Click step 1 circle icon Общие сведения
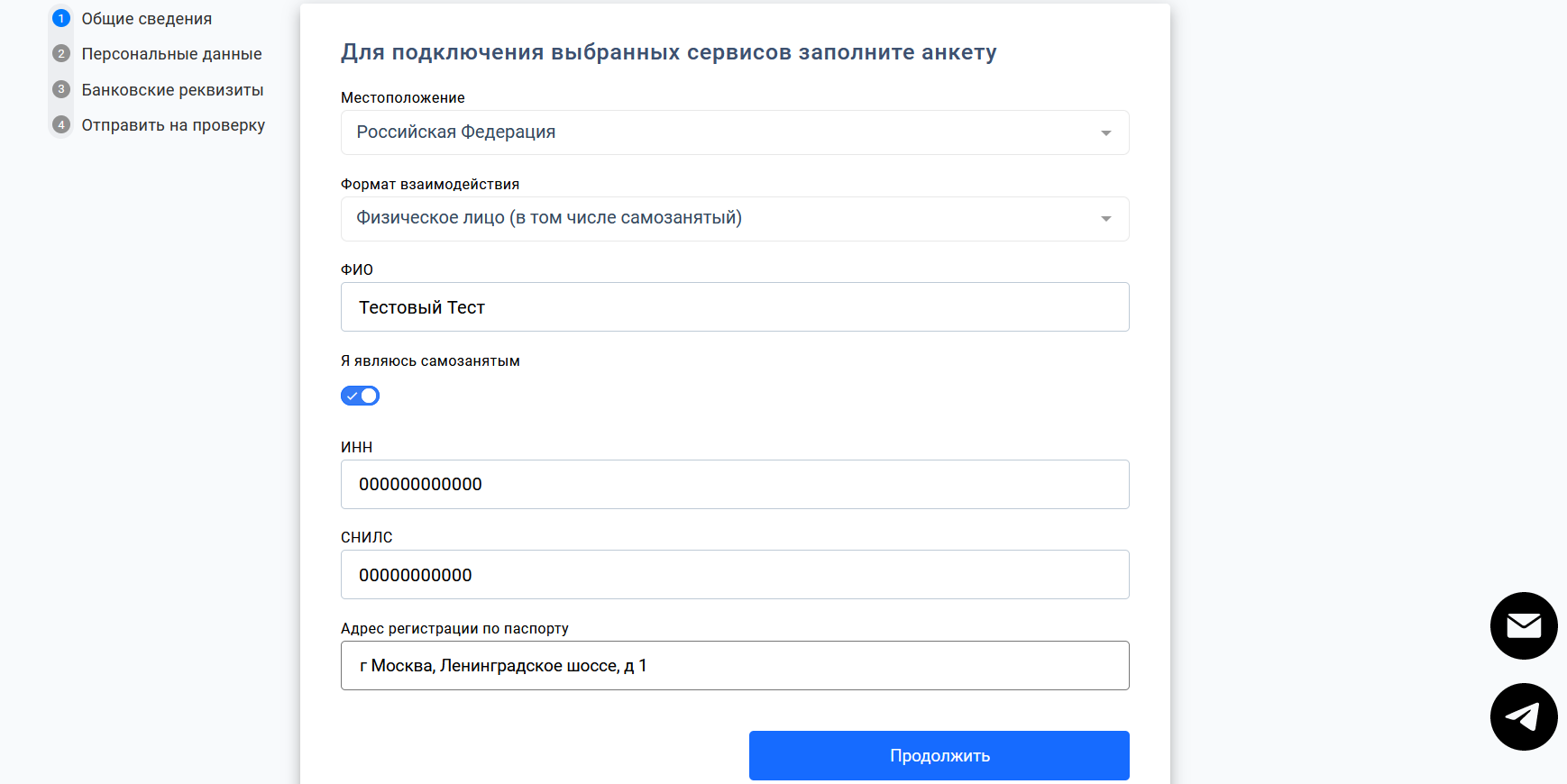The image size is (1567, 784). point(60,17)
